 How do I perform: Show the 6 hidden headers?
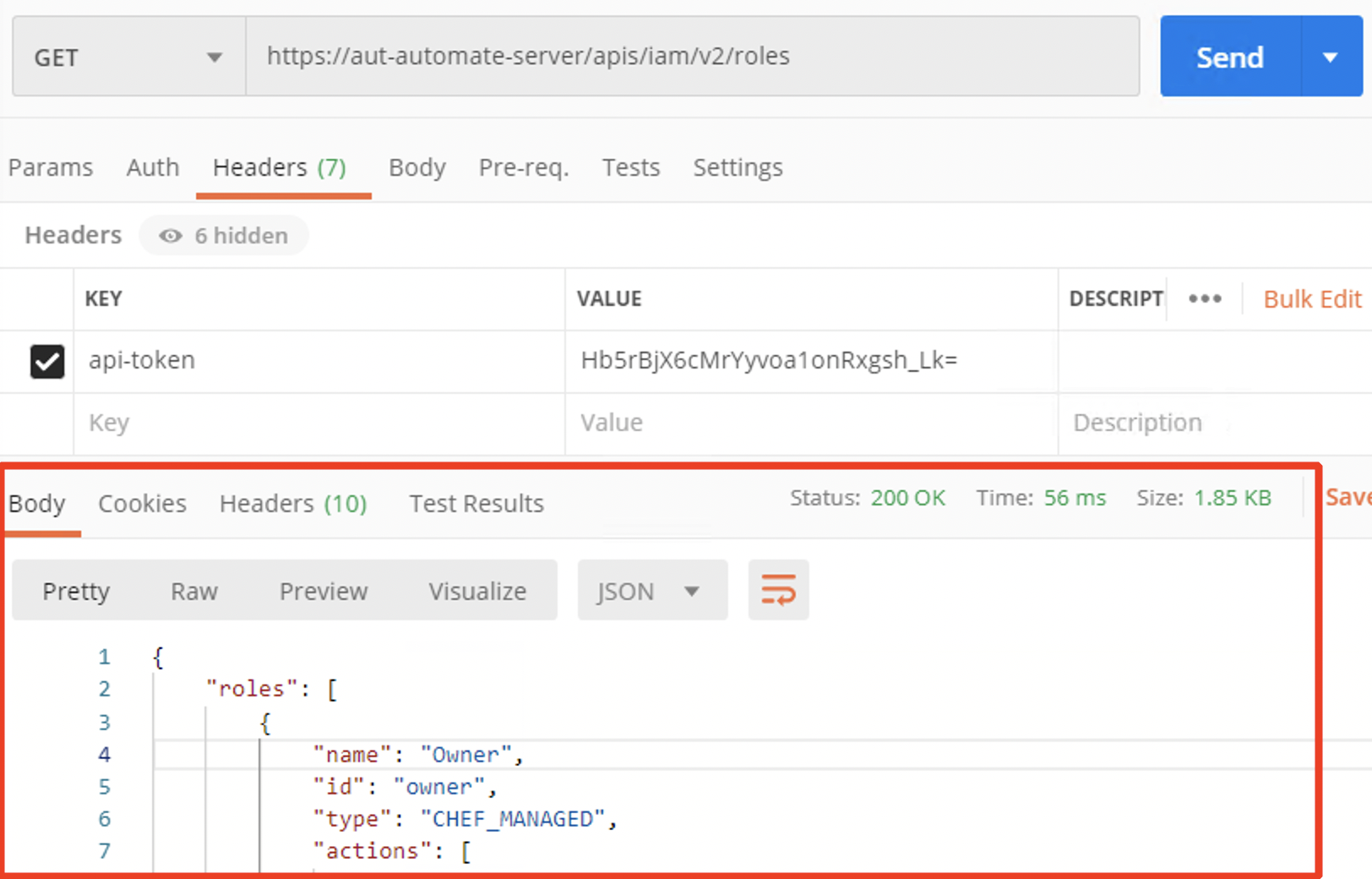point(224,235)
